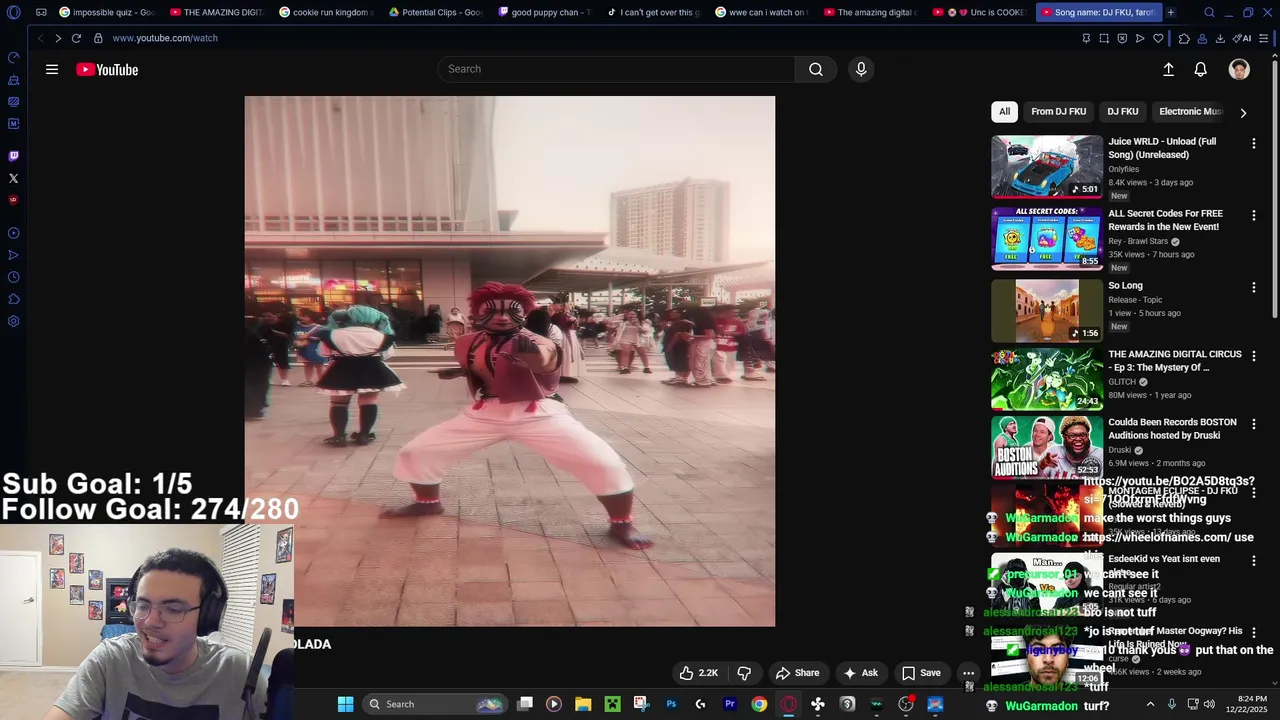1280x720 pixels.
Task: Open the Rey - Brawl Stars channel link
Action: tap(1138, 241)
